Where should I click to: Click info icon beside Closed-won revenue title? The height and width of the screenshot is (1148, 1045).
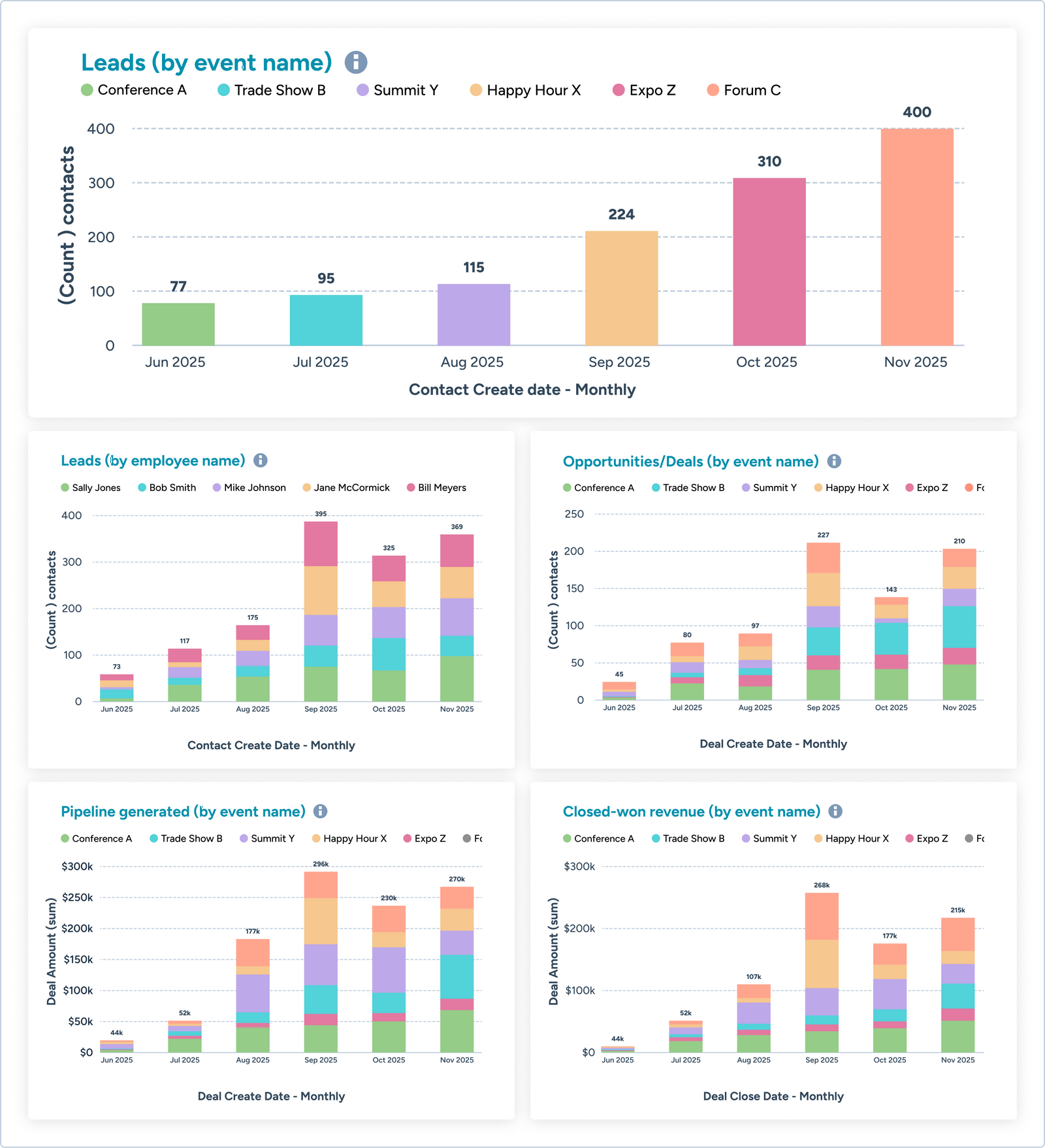[x=835, y=811]
